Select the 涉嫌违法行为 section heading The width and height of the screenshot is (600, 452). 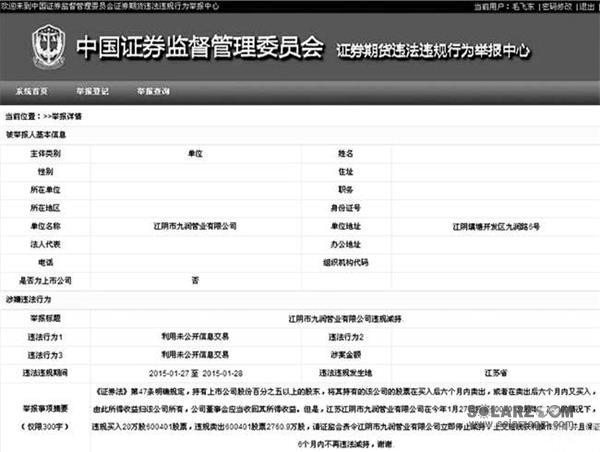pyautogui.click(x=29, y=299)
